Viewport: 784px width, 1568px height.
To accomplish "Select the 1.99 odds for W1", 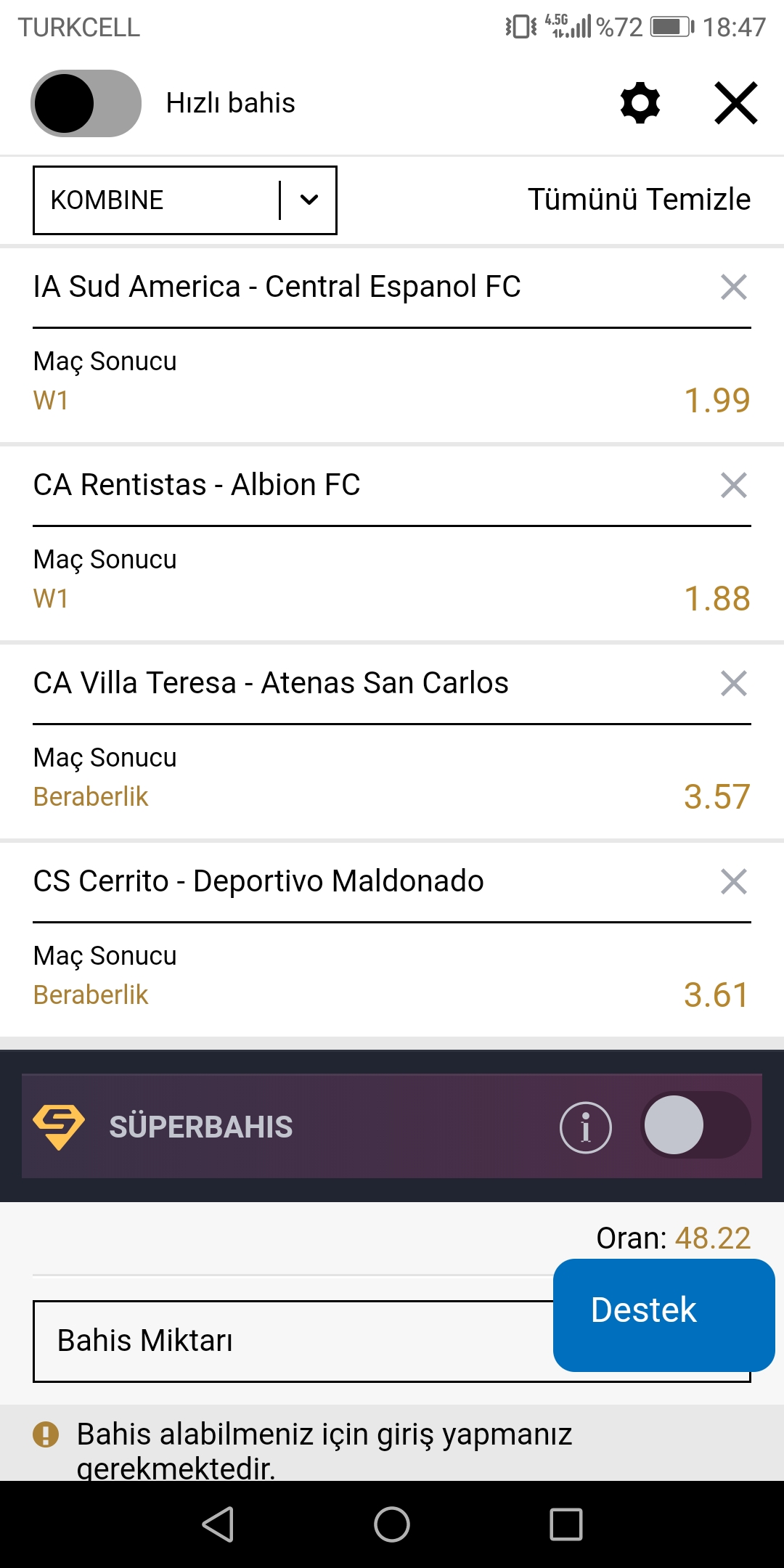I will (x=717, y=401).
